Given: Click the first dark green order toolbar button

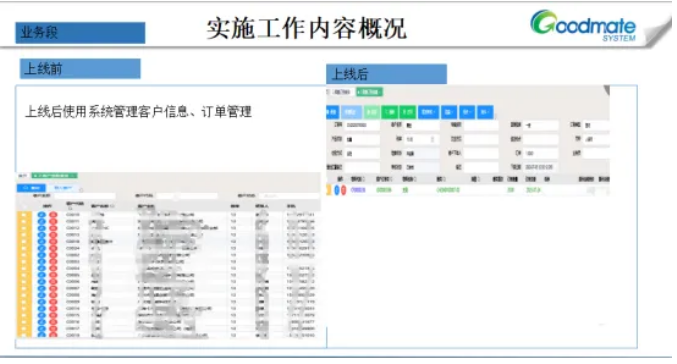Looking at the screenshot, I should [x=390, y=112].
